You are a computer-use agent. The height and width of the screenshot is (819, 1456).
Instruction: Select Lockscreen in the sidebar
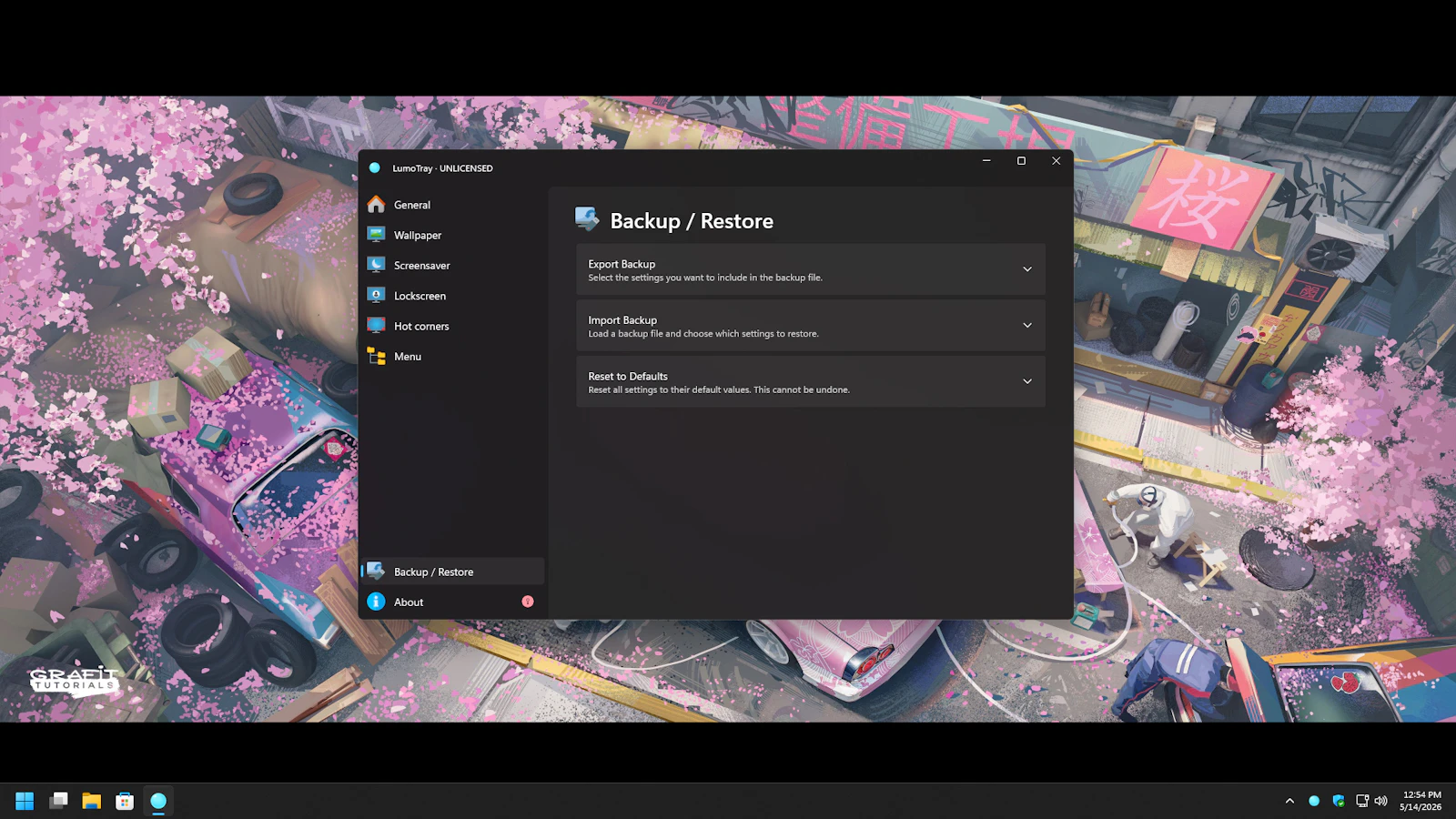[x=453, y=296]
